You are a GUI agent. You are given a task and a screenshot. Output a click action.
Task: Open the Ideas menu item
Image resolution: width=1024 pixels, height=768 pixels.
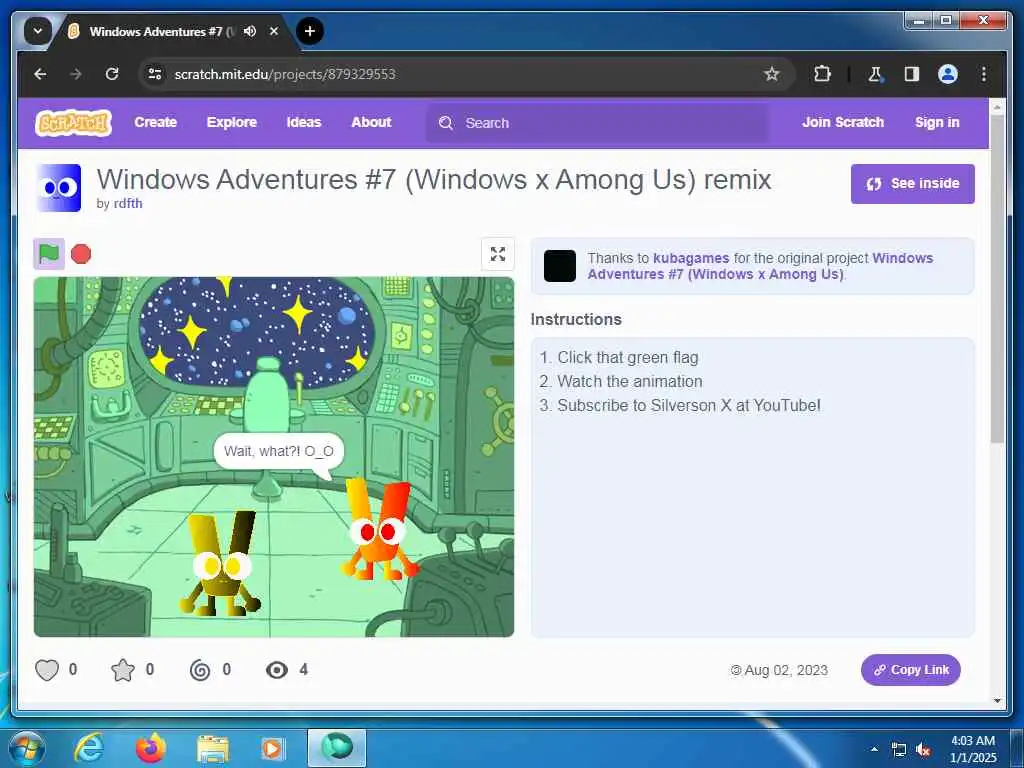pos(304,122)
